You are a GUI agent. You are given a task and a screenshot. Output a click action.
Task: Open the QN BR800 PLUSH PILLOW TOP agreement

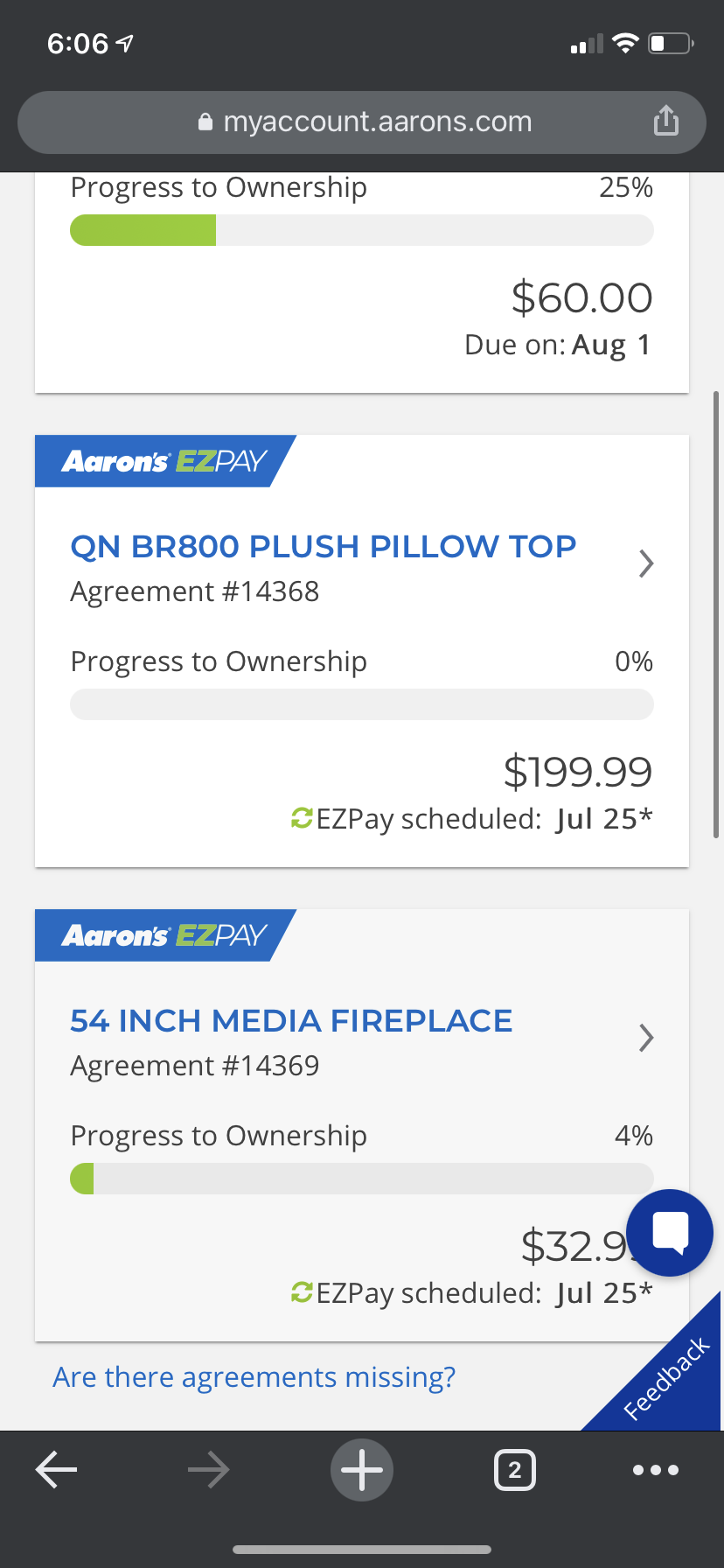323,547
